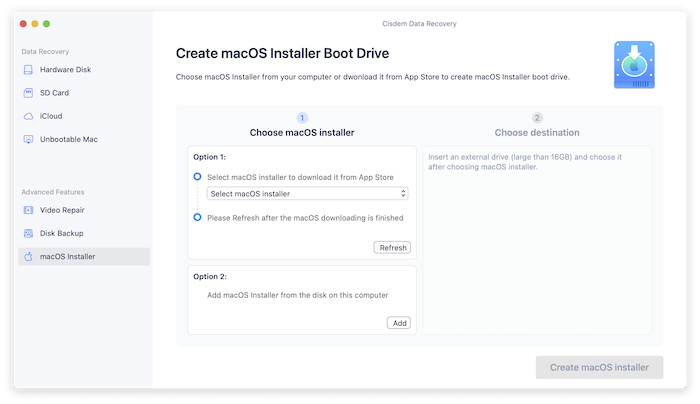Click the dropdown arrows on installer selector
700x404 pixels.
(x=403, y=193)
